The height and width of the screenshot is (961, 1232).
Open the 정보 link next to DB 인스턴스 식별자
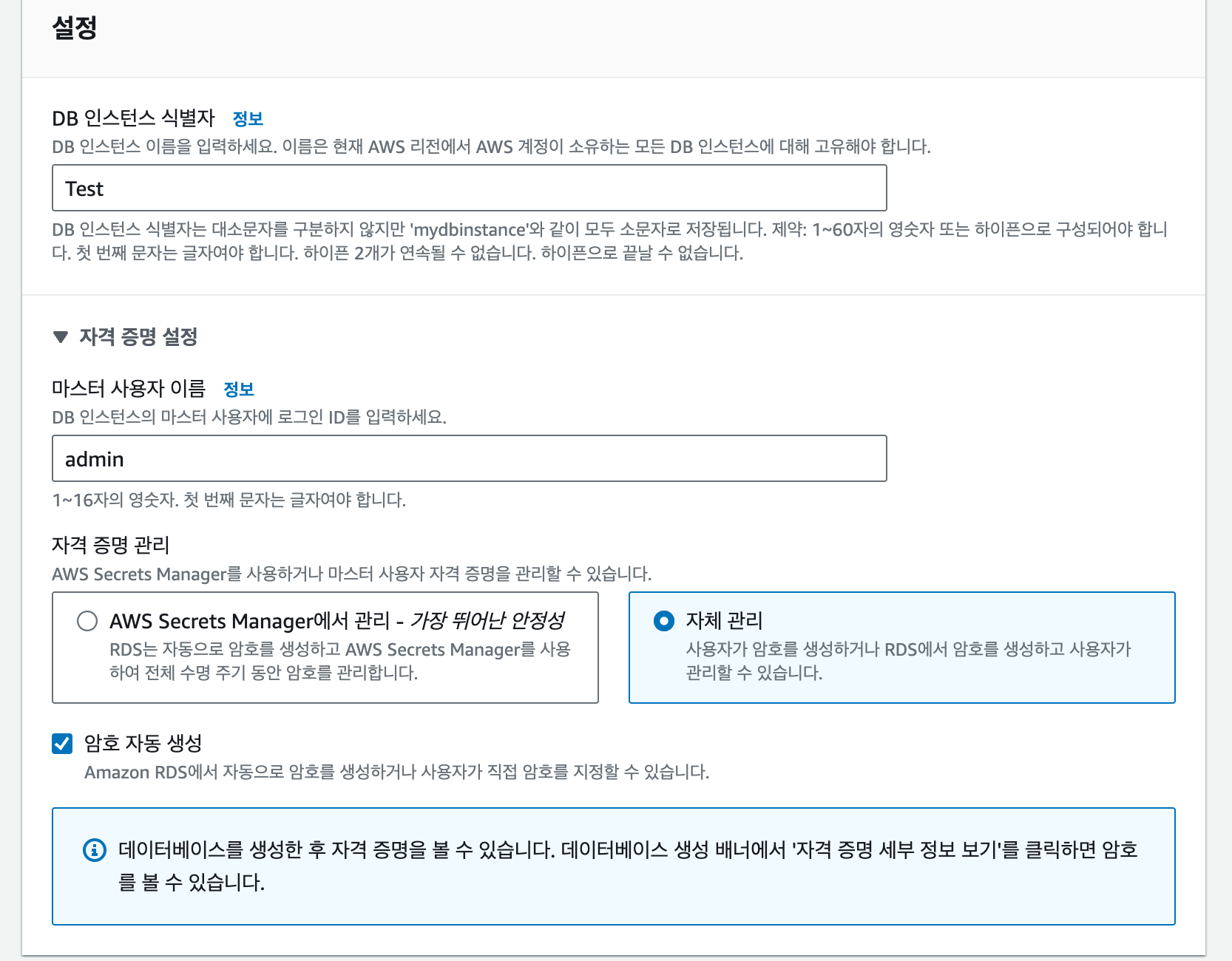[x=248, y=118]
